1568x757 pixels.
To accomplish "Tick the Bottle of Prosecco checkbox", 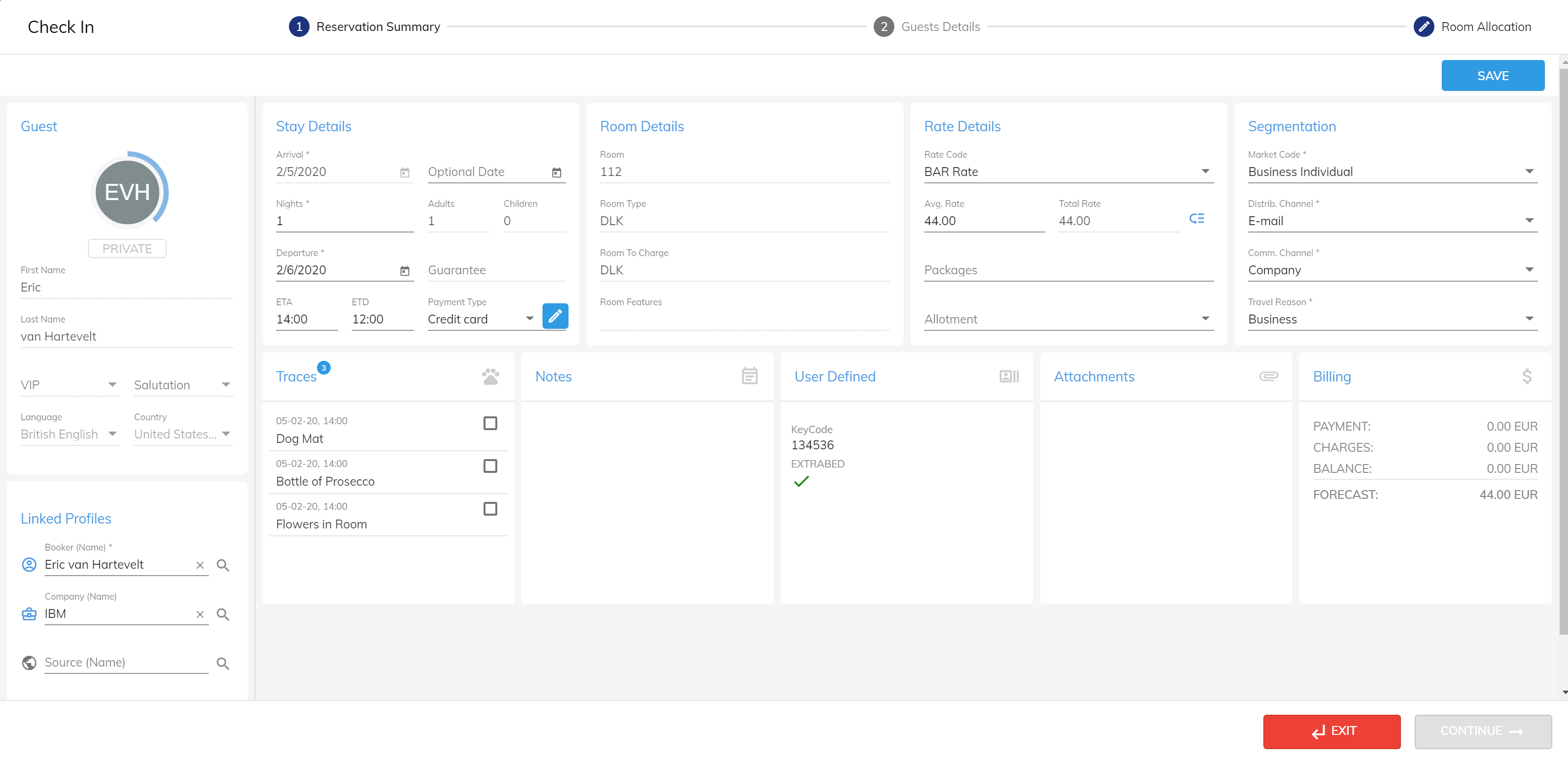I will tap(489, 466).
